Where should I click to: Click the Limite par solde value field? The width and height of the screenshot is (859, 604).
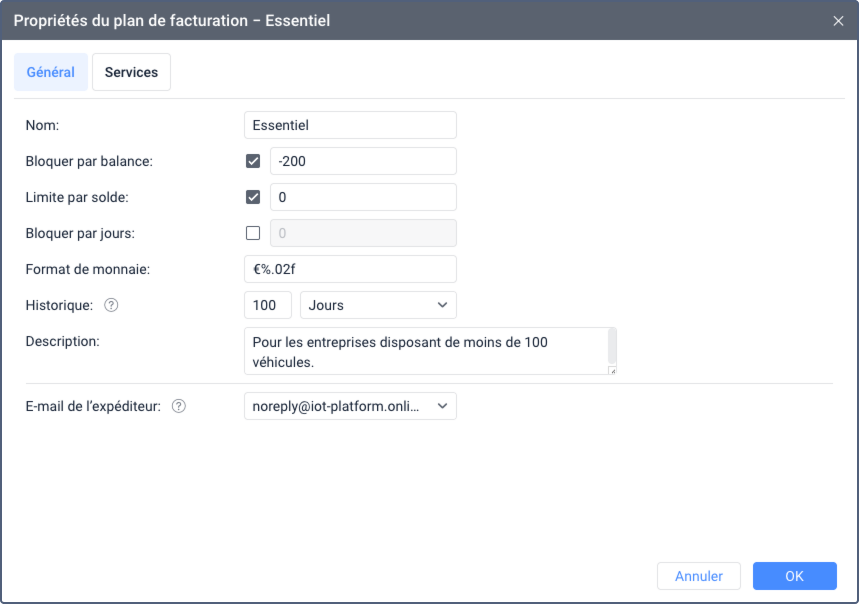click(363, 197)
